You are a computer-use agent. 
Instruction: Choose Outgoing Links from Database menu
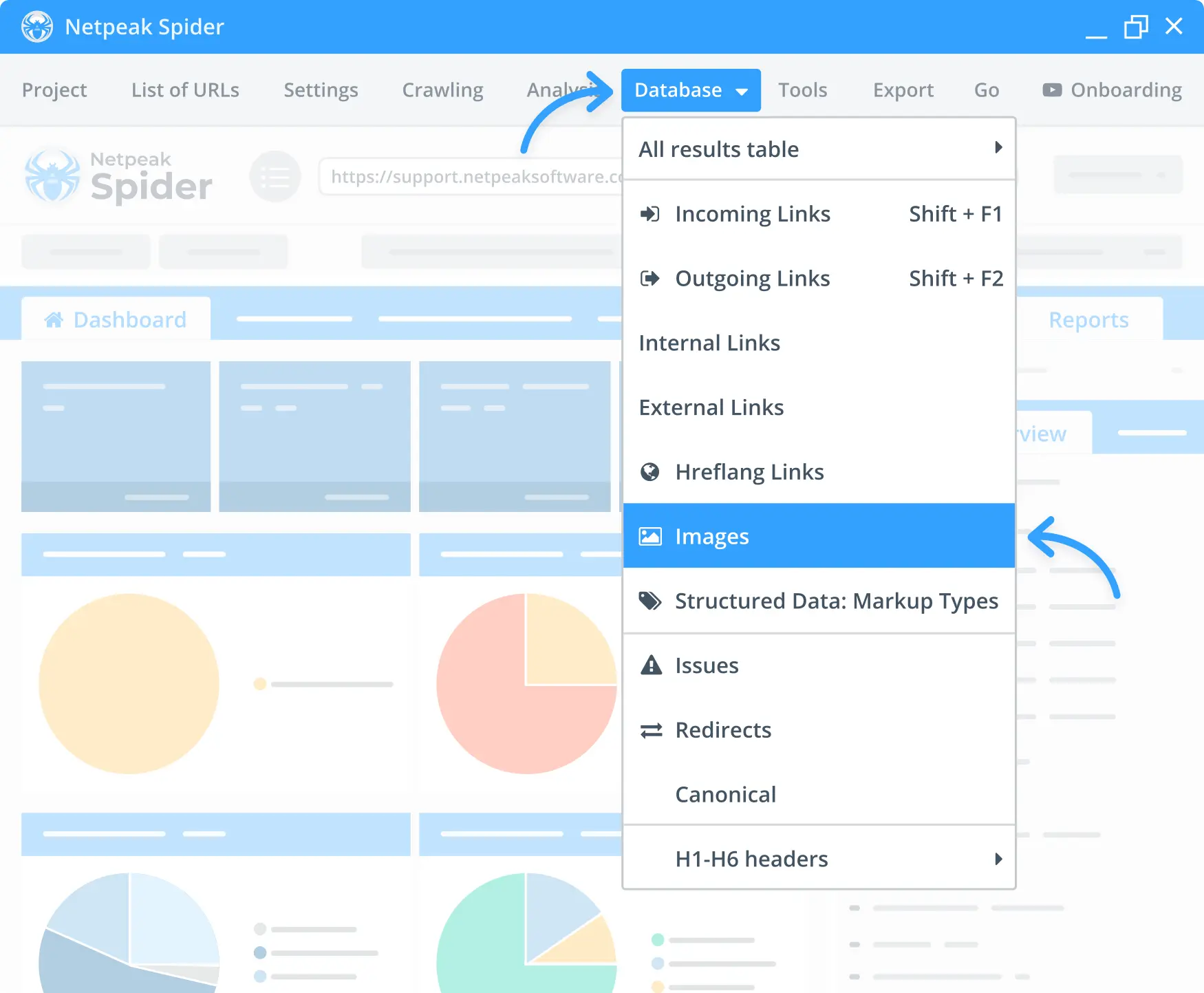[x=819, y=279]
